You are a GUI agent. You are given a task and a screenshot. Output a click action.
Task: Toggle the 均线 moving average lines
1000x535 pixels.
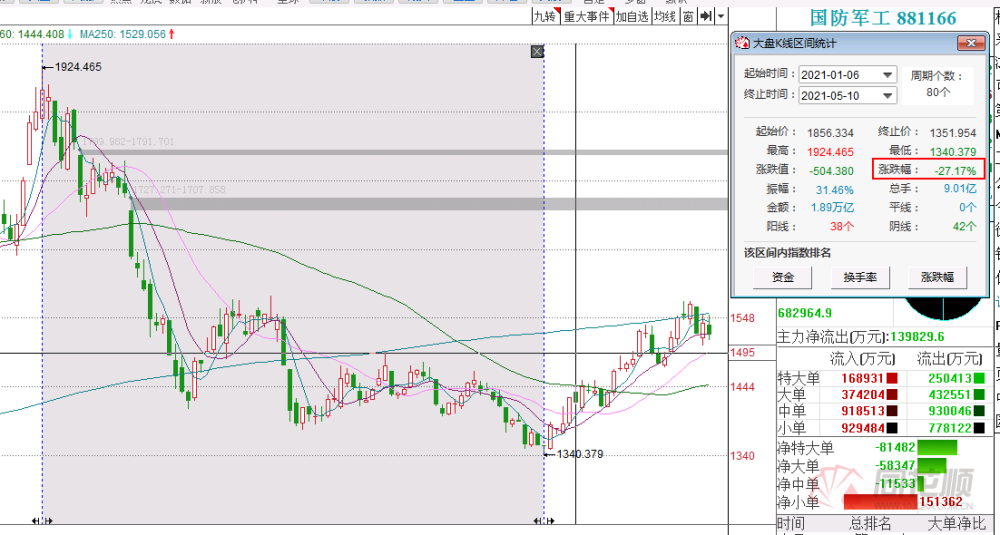pyautogui.click(x=665, y=17)
